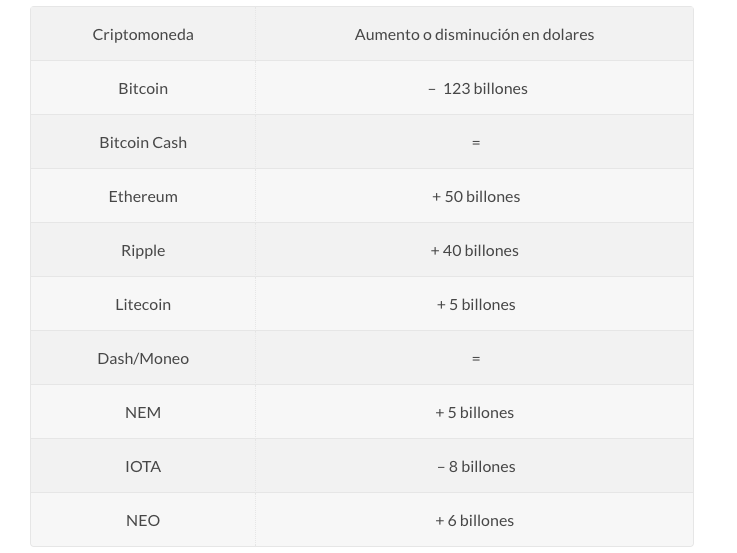Viewport: 737px width, 553px height.
Task: Select the NEO name cell
Action: point(143,520)
